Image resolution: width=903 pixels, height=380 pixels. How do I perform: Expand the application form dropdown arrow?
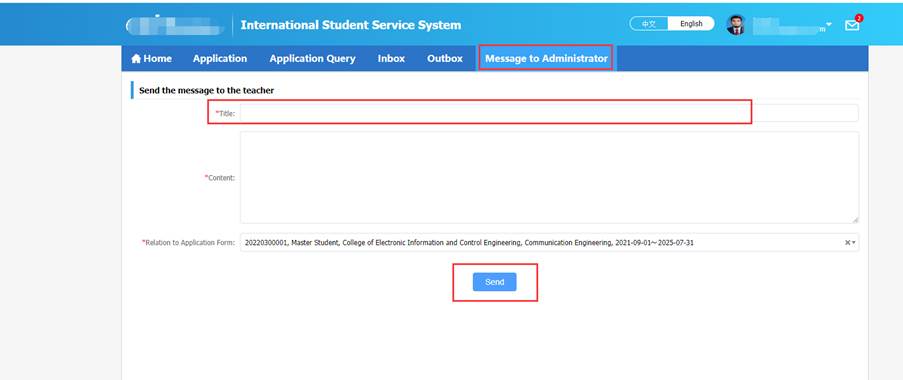point(853,243)
